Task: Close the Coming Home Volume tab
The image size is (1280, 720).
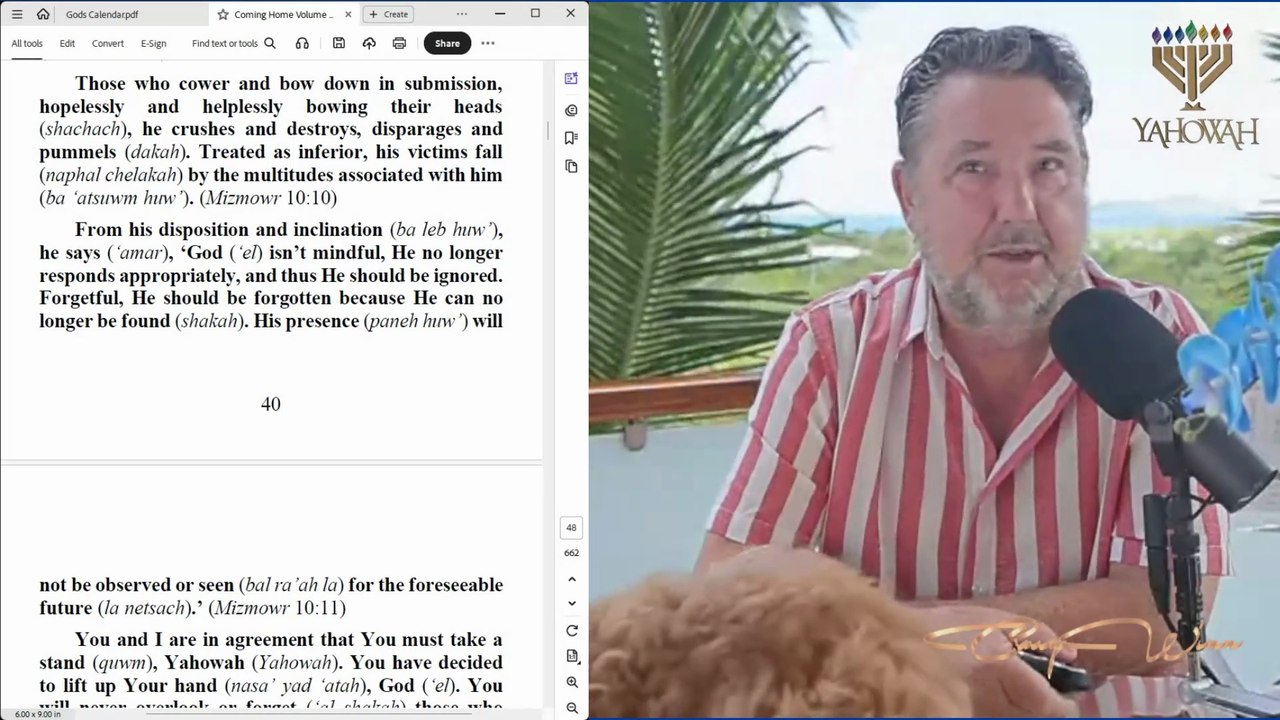Action: (346, 14)
